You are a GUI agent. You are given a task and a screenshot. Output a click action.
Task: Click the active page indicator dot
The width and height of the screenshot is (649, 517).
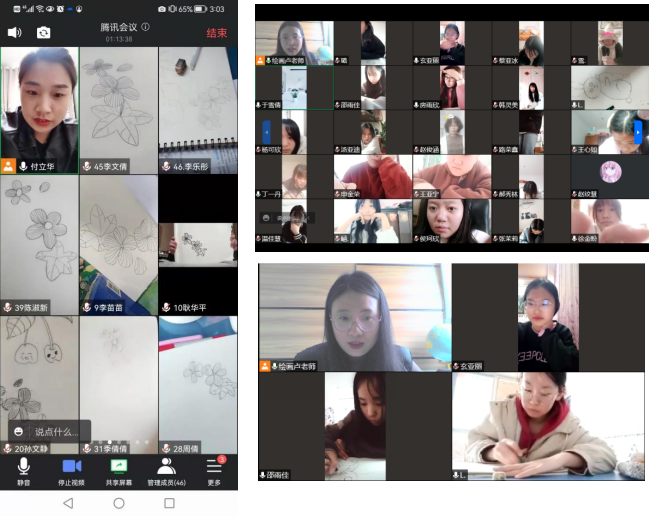tap(110, 442)
